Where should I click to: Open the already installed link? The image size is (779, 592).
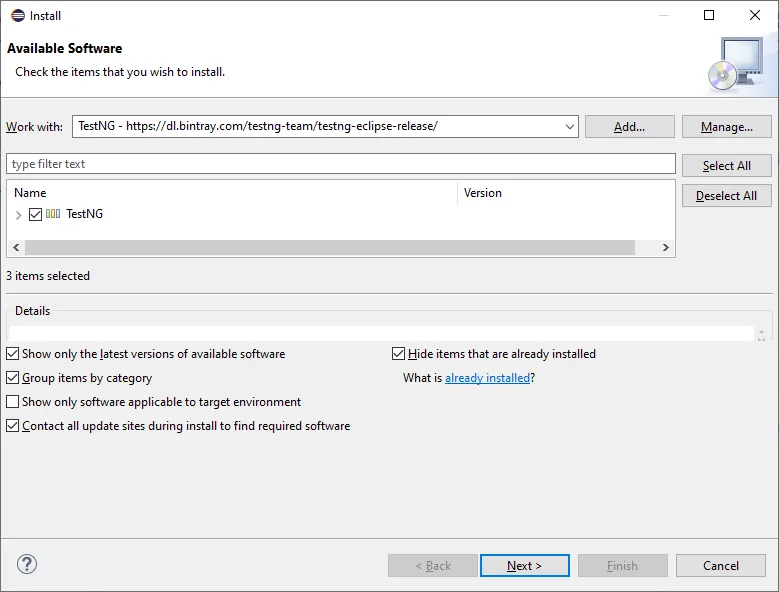point(487,378)
